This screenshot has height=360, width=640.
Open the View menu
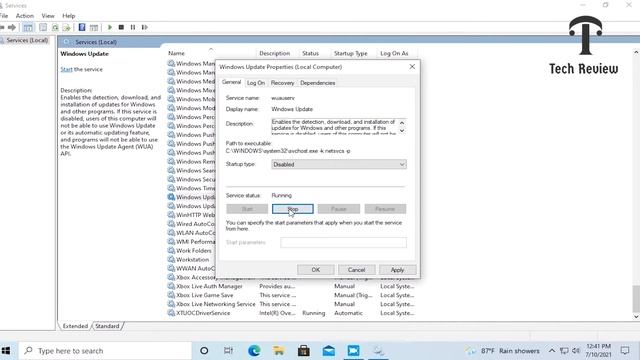tap(48, 16)
